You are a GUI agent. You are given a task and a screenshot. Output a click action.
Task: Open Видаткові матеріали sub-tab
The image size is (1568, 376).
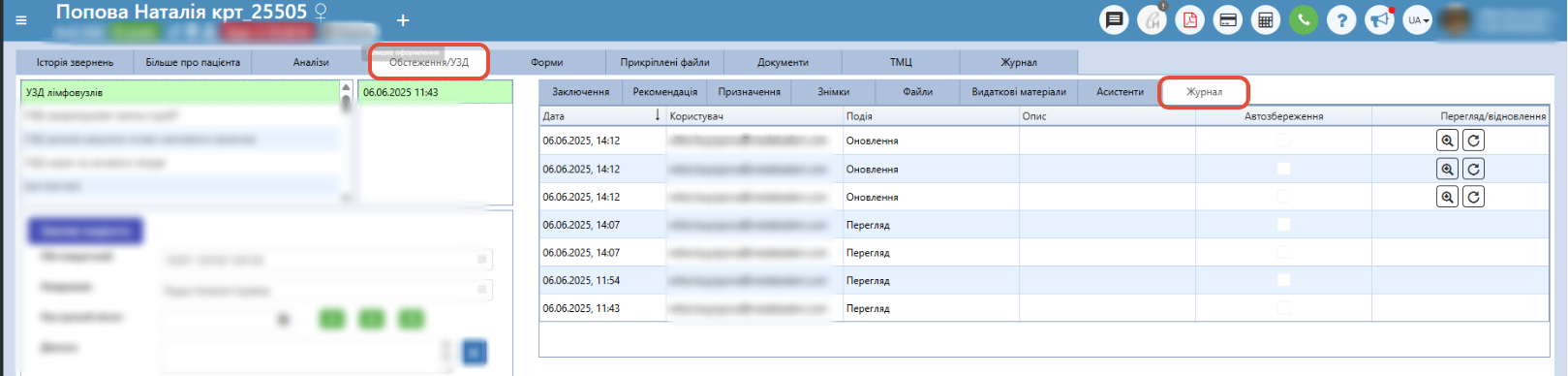(1019, 92)
